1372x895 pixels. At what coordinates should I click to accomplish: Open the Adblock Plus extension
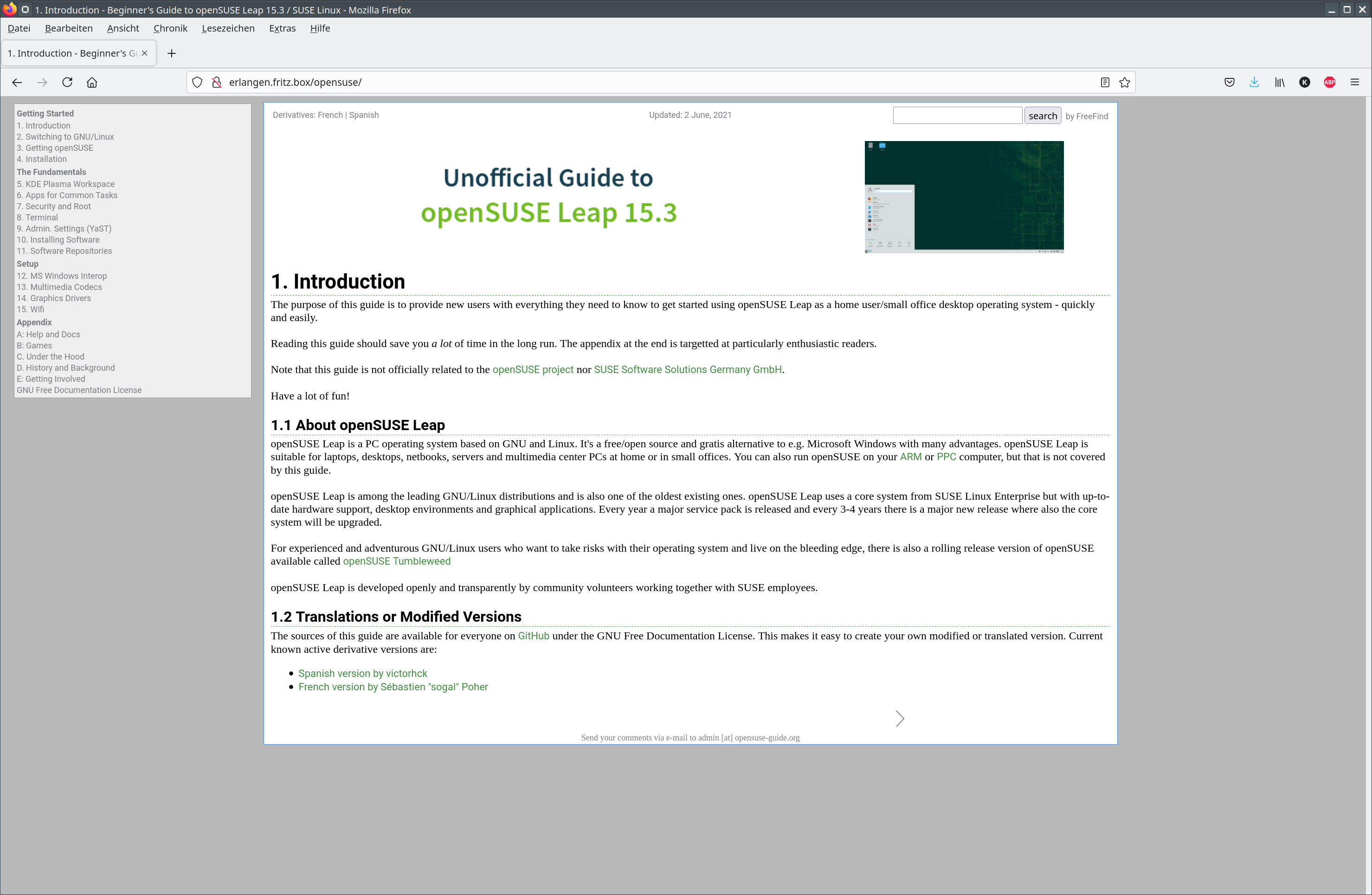pos(1330,83)
